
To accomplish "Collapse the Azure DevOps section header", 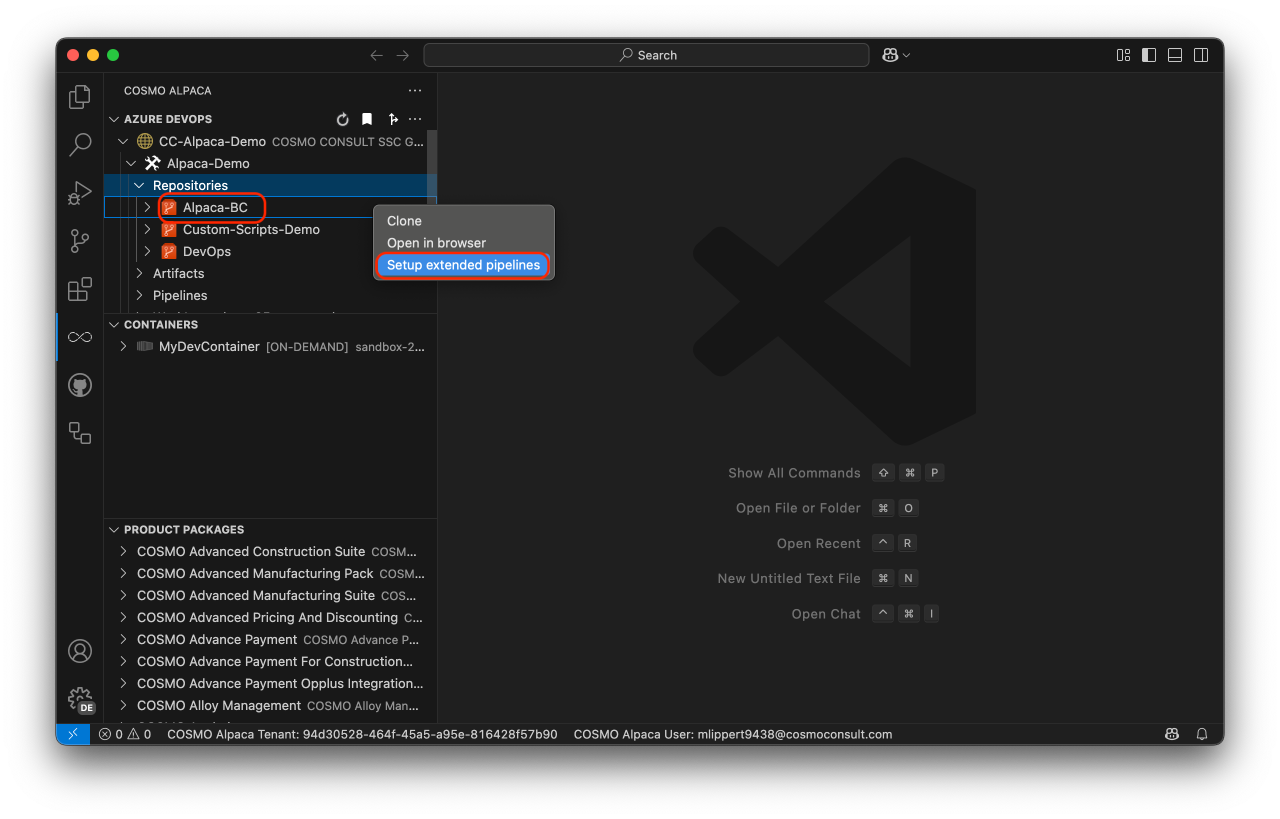I will [x=114, y=118].
